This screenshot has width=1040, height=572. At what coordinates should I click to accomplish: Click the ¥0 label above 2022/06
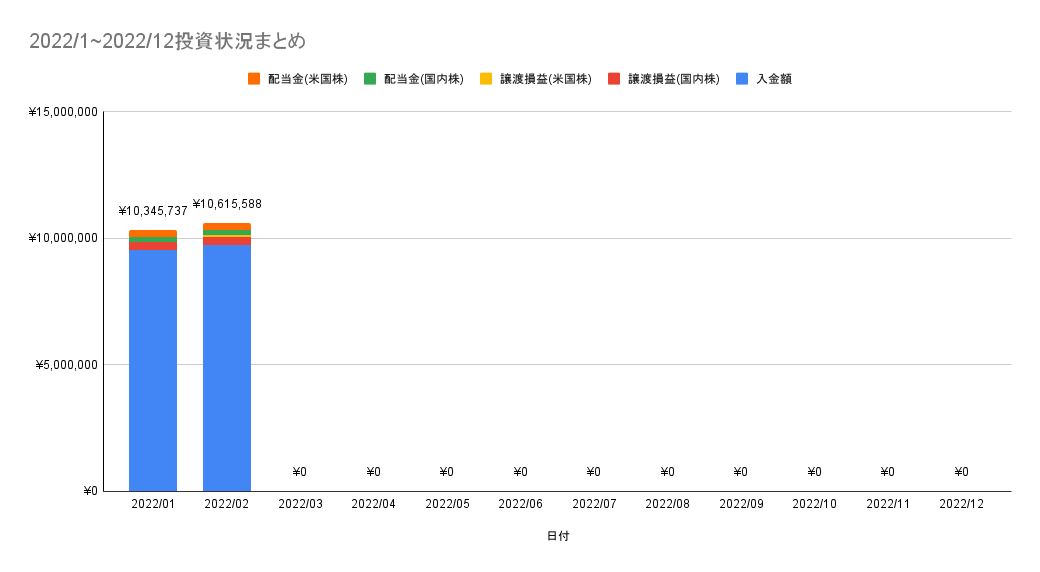[x=521, y=472]
